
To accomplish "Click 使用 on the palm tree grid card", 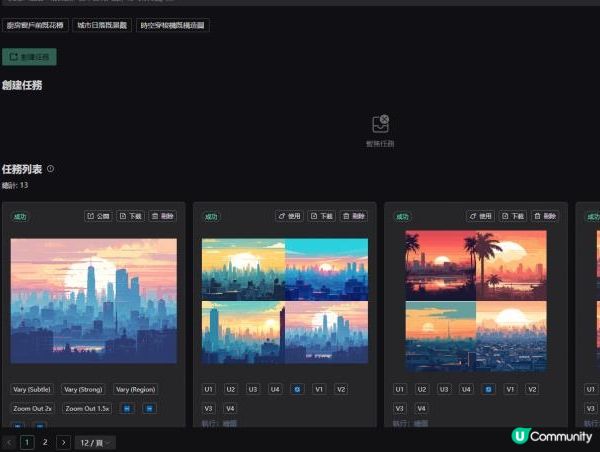I will pos(480,216).
